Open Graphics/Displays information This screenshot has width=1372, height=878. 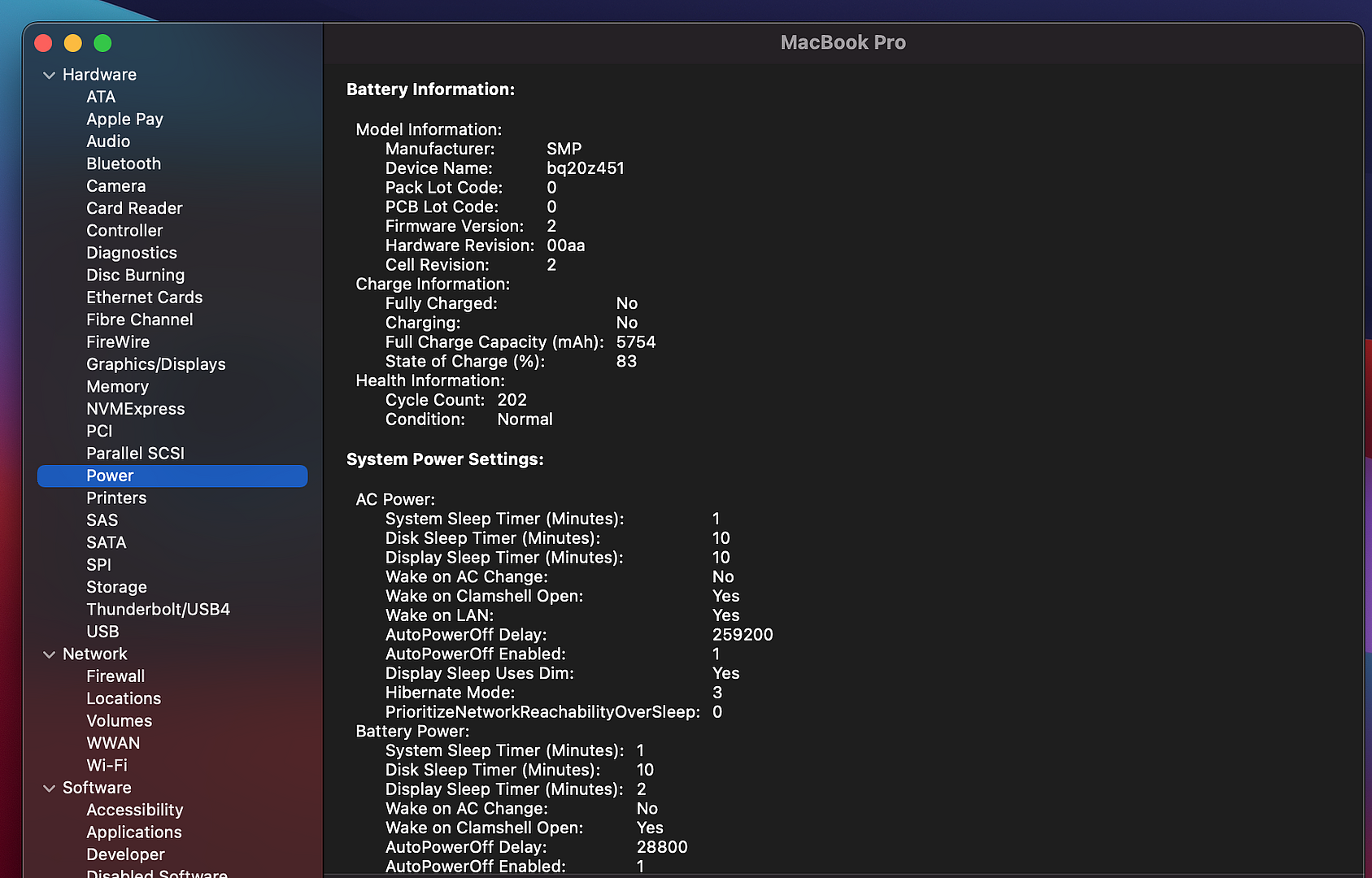pos(156,364)
